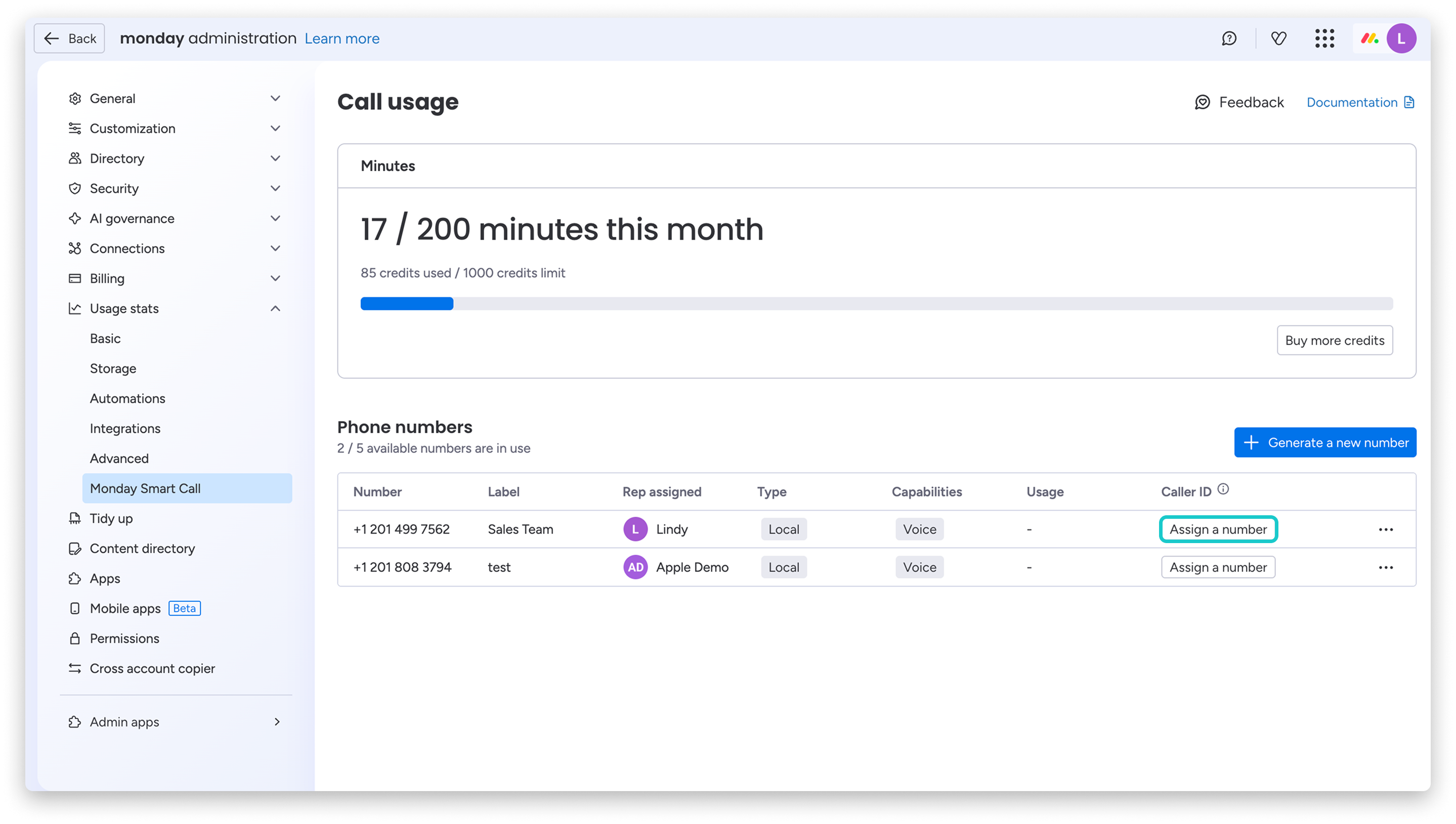Open more options for +1 201 808 3794
1456x824 pixels.
(1385, 567)
